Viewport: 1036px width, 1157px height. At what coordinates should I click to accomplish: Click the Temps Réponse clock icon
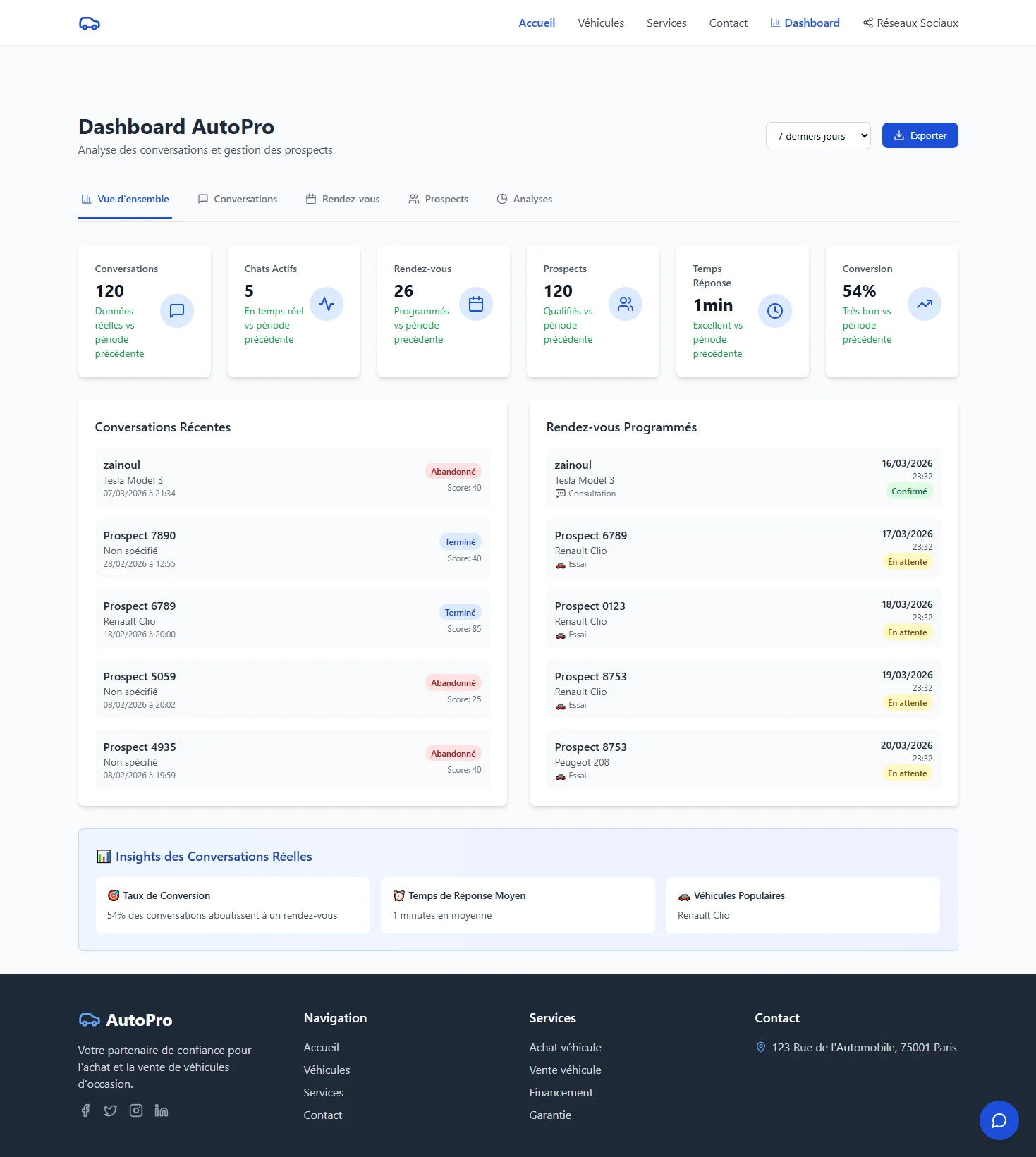coord(775,310)
